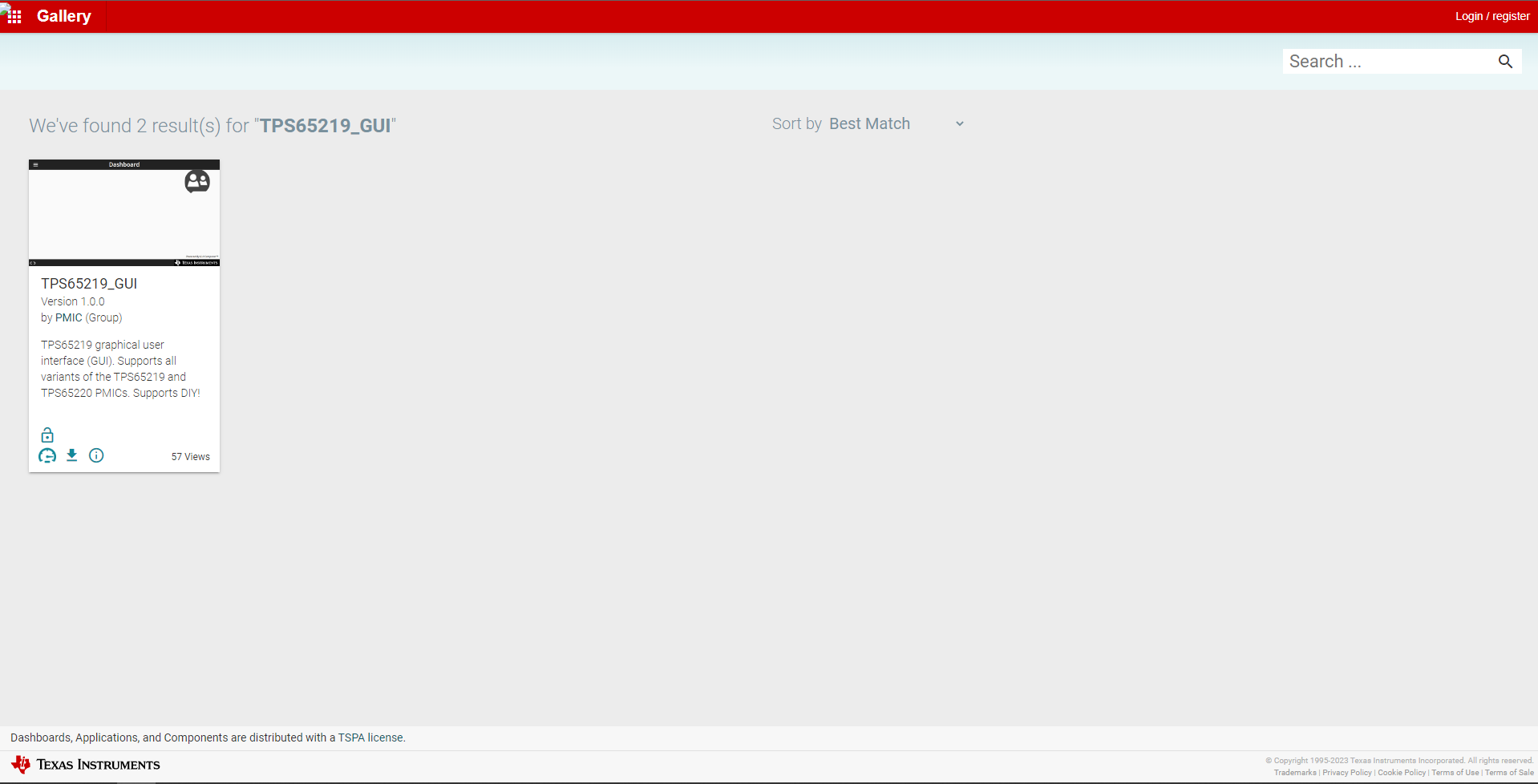Open the Sort by Best Match dropdown
The image size is (1538, 784).
(870, 123)
